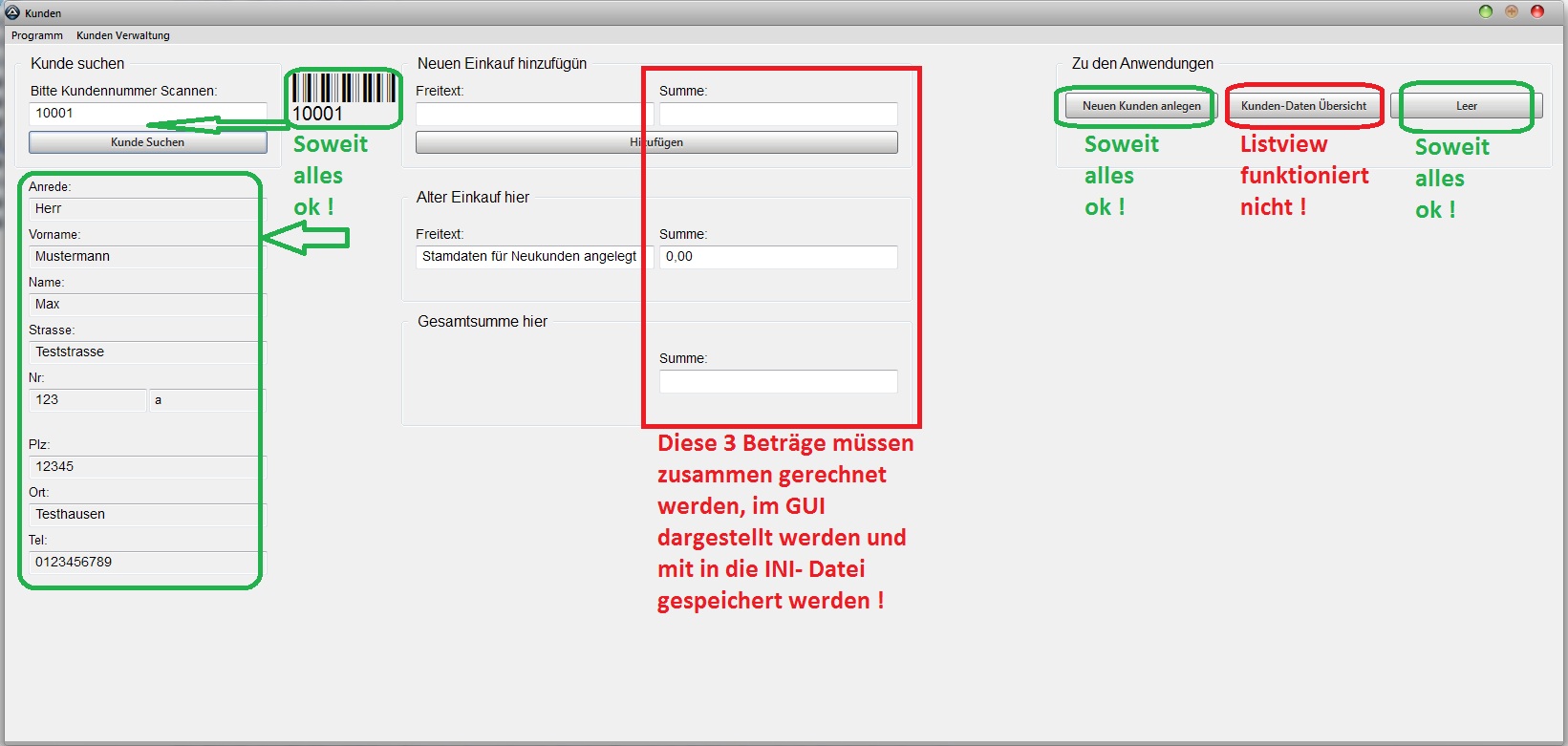Select the Tel field with 0123456789

pyautogui.click(x=143, y=563)
